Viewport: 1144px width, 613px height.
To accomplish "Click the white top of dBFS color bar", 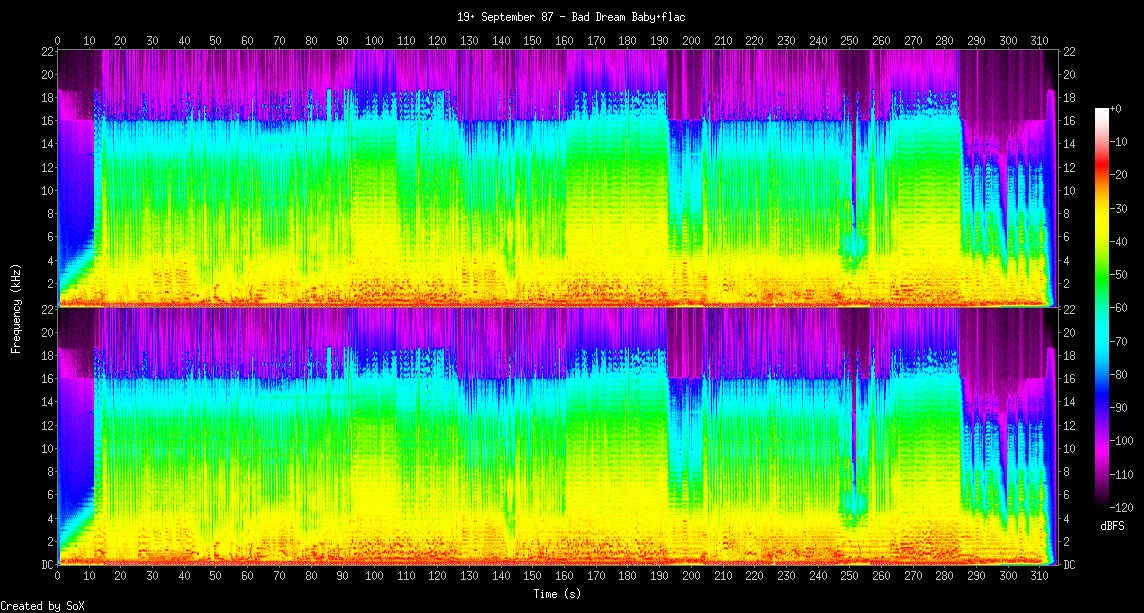I will click(1102, 110).
